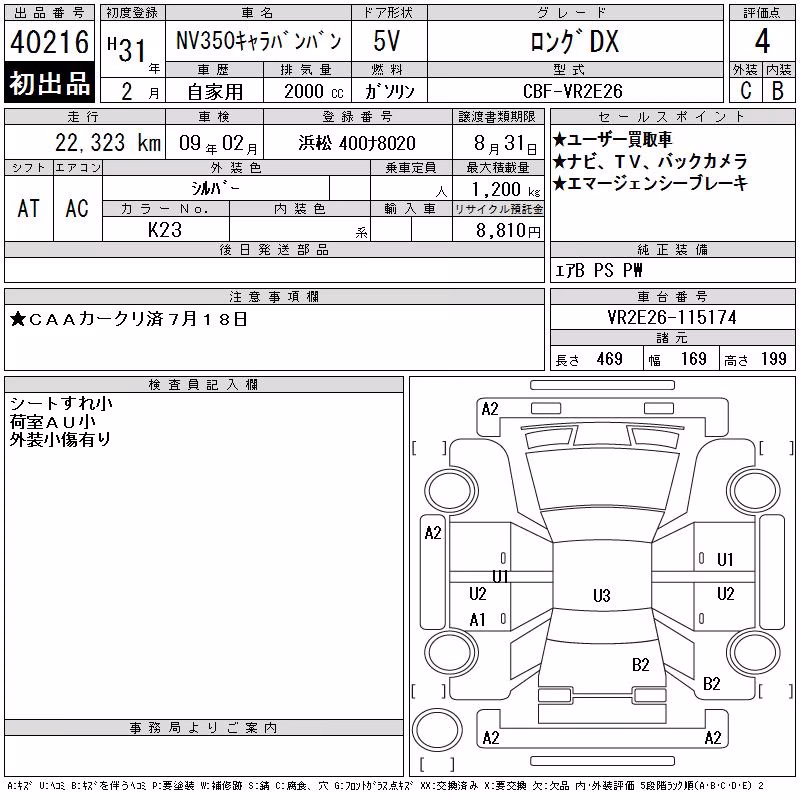
Task: Click the inspector notes header 検査員記入欄
Action: tap(203, 384)
